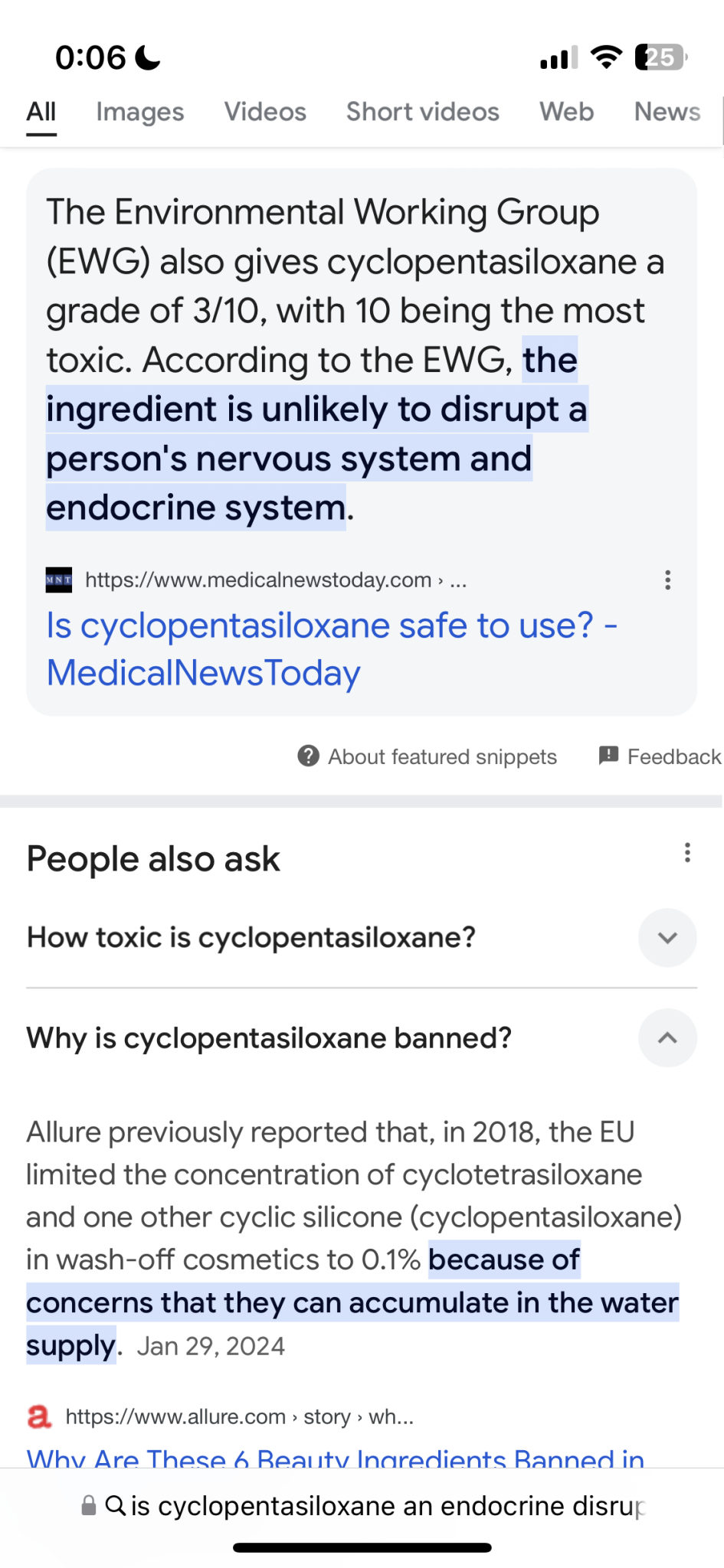Collapse the 'Why is cyclopentasiloxane banned?' answer

(667, 1038)
